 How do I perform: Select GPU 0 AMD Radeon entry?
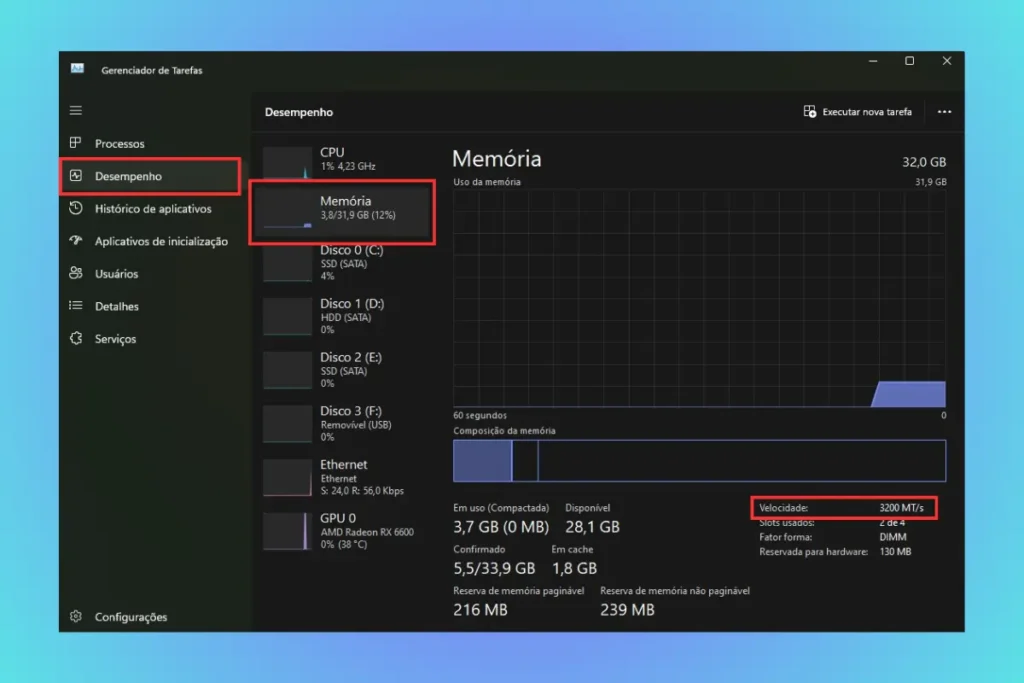[343, 530]
